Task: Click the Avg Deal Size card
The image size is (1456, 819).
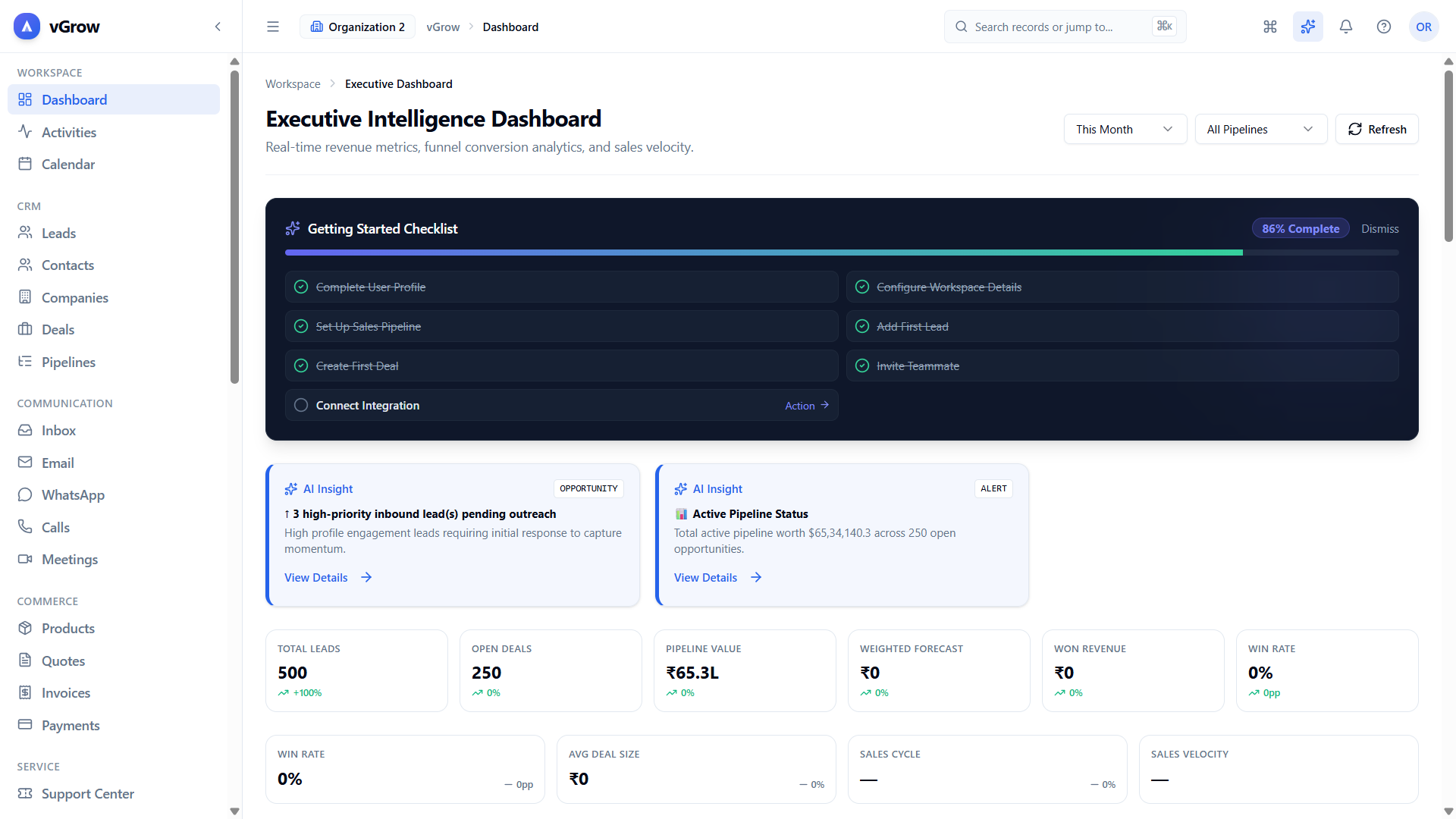Action: point(696,769)
